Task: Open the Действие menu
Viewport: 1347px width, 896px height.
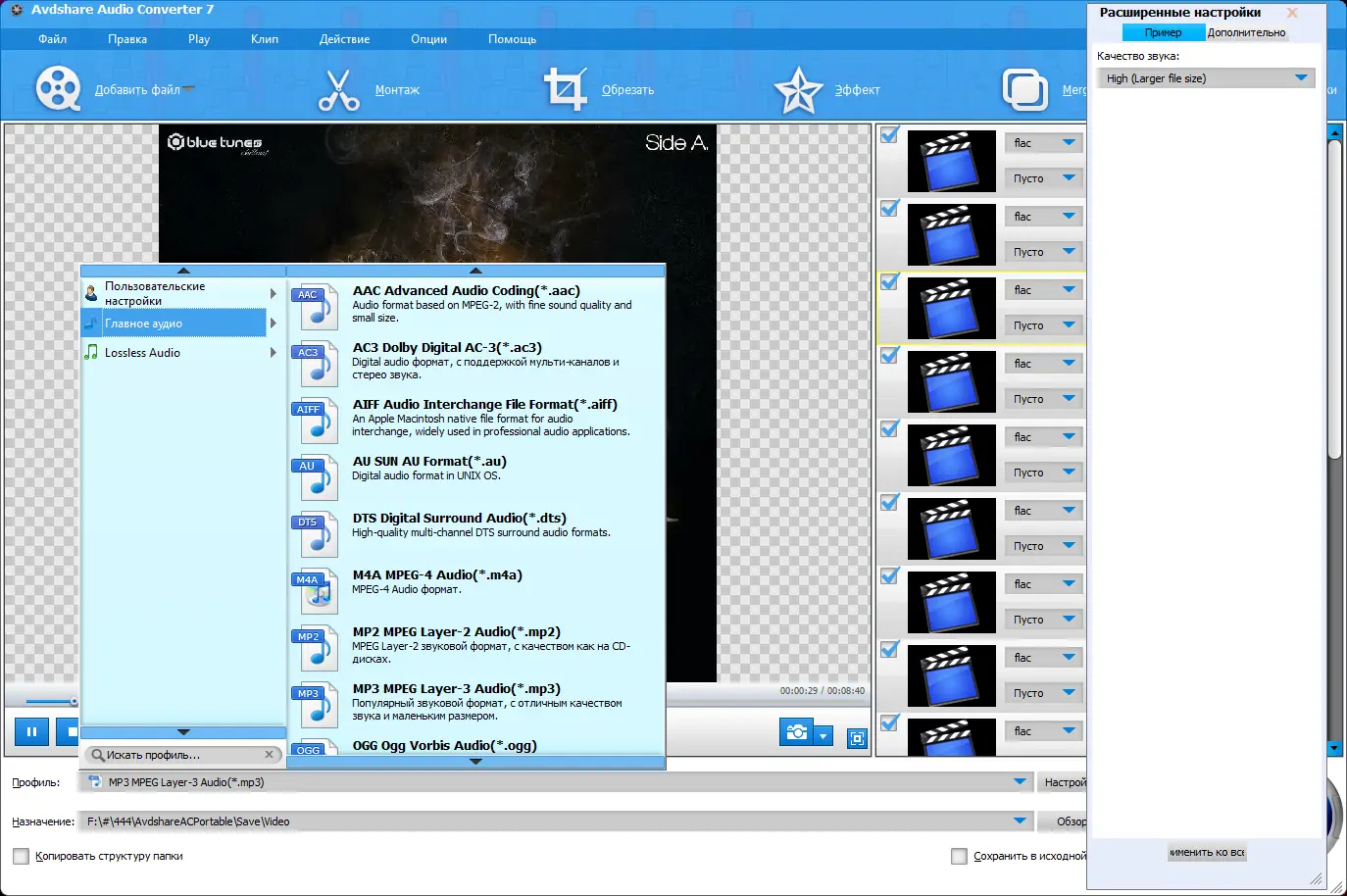Action: tap(344, 39)
